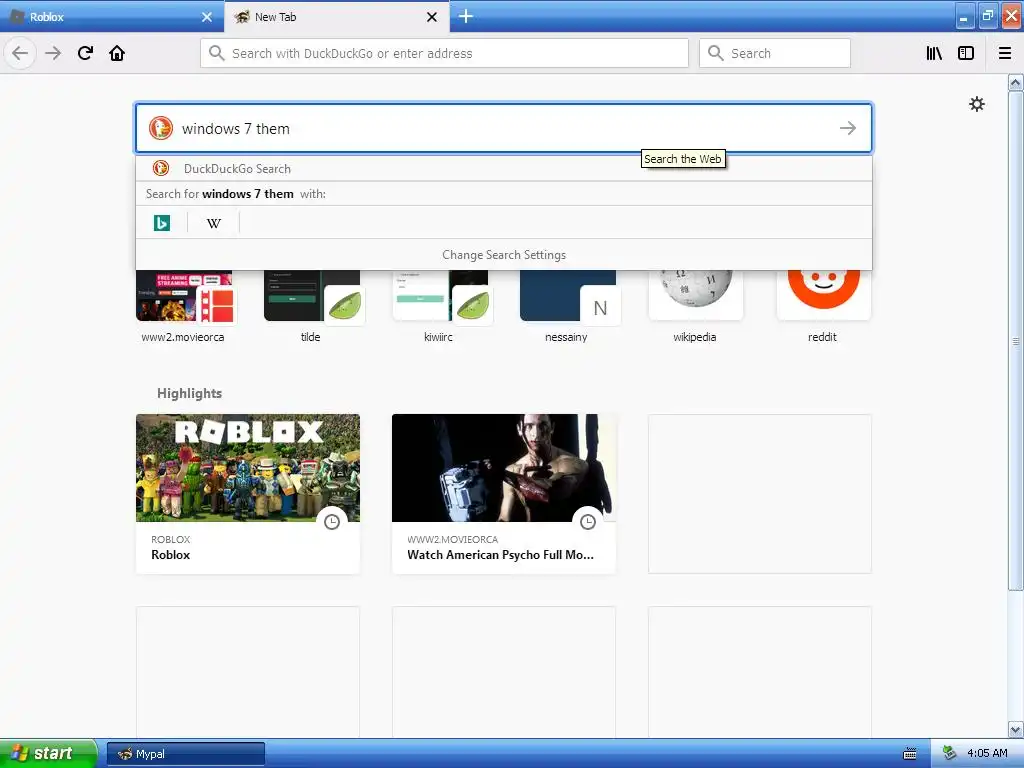Open the kiwiirc top site tile
This screenshot has width=1024, height=768.
(439, 306)
